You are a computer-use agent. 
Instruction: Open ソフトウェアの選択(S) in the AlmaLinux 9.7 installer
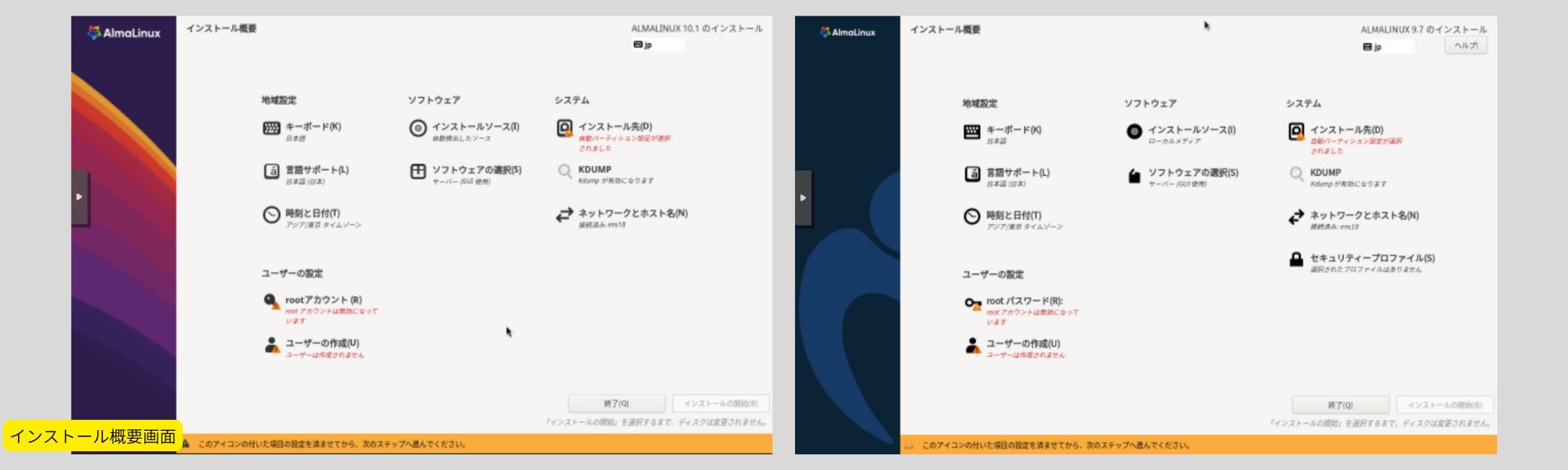pos(1182,176)
